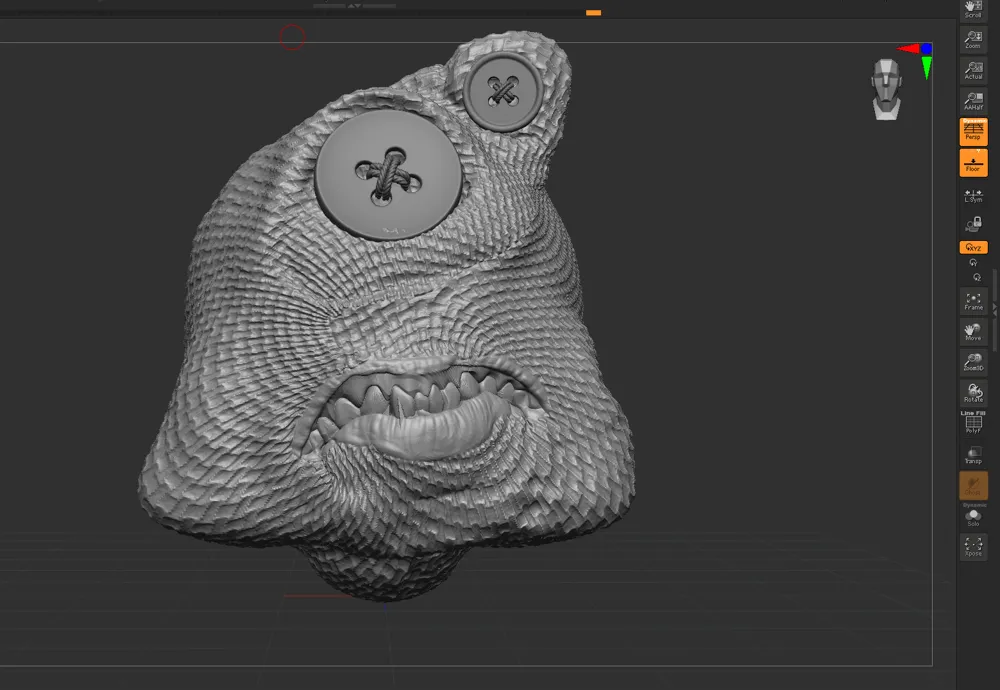Click the Scroll canvas button

973,9
